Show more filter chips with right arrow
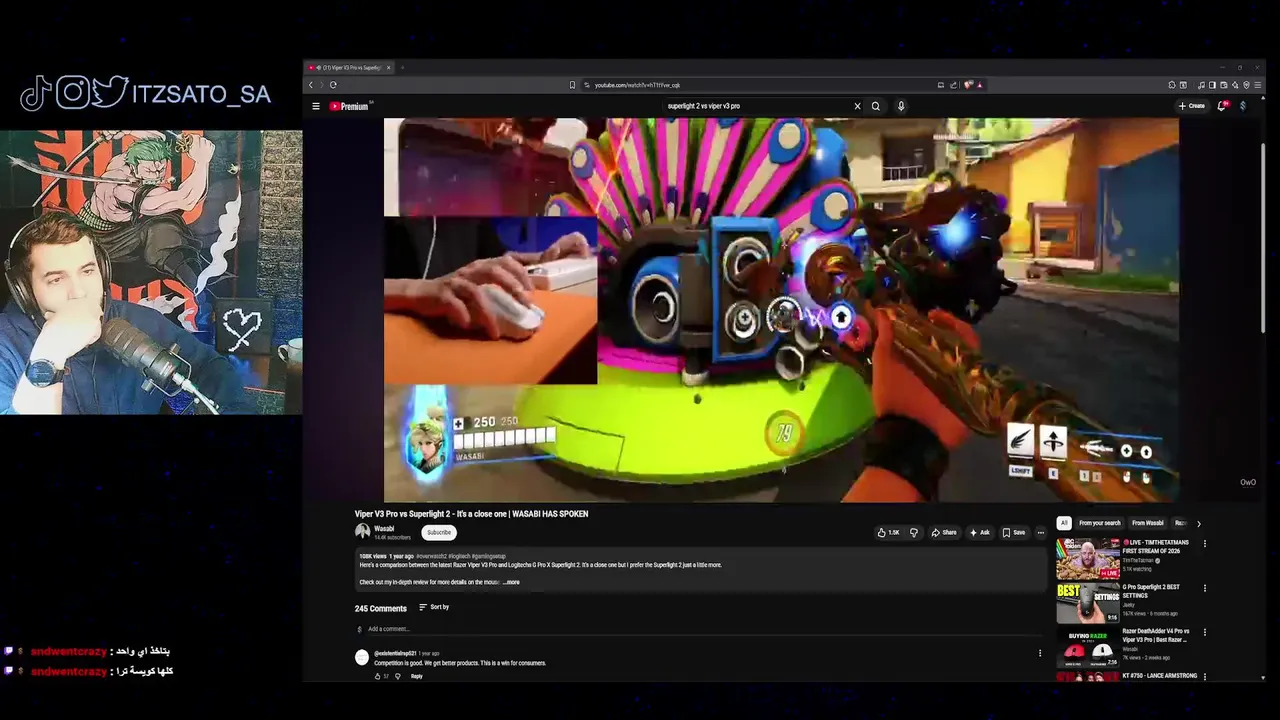 tap(1198, 523)
